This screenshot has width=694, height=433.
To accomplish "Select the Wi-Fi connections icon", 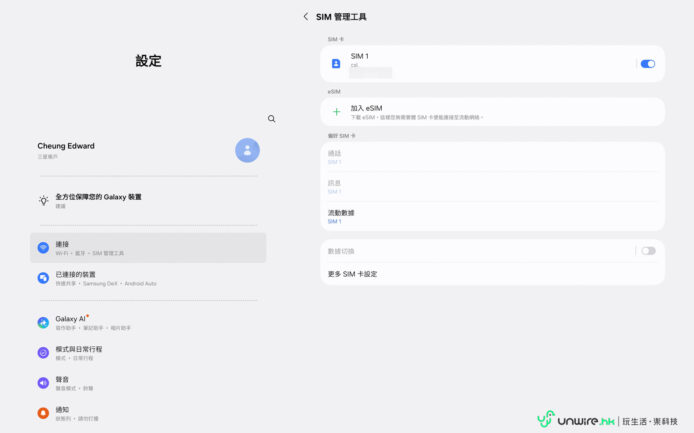I will tap(43, 247).
